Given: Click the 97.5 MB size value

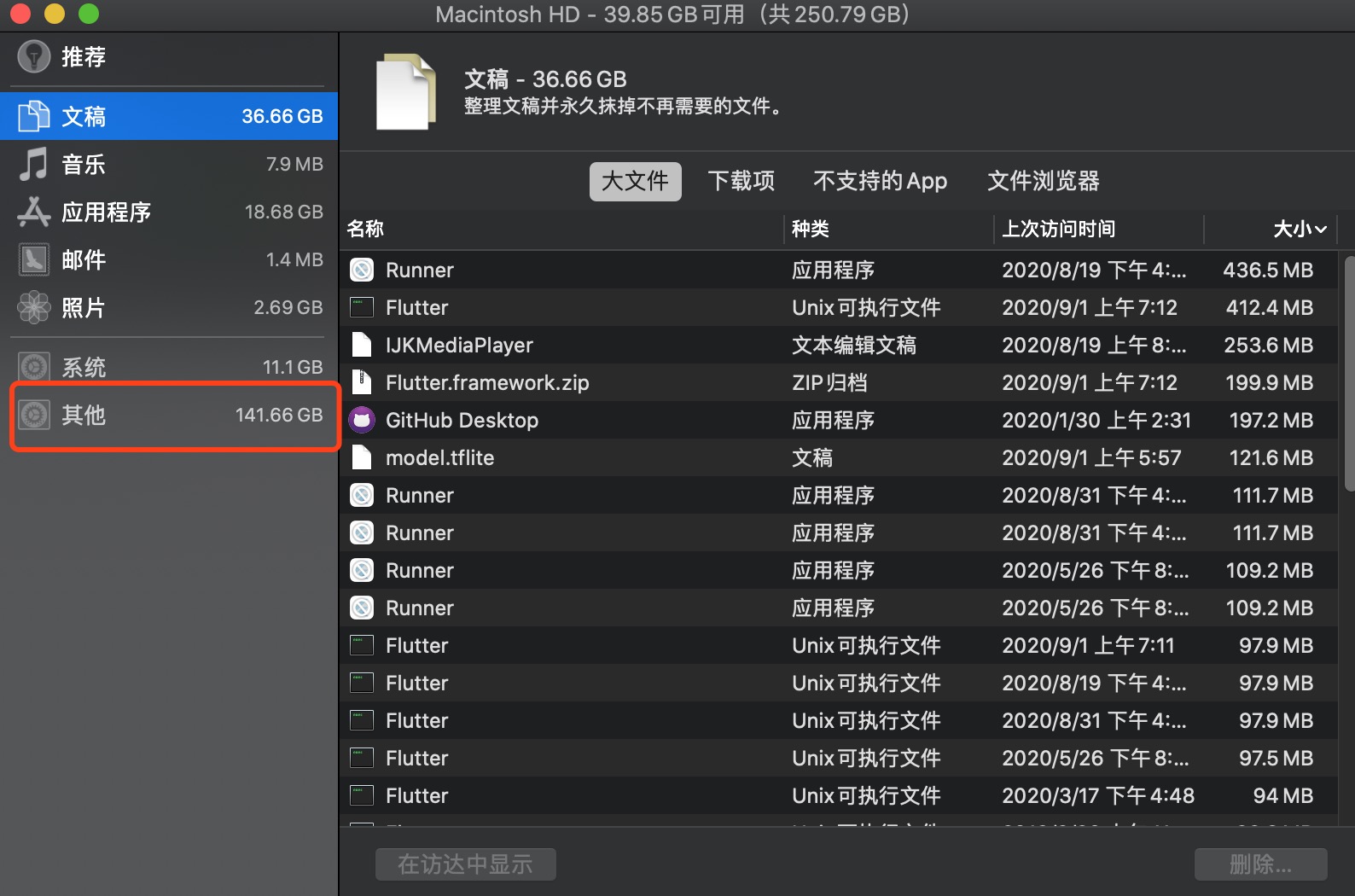Looking at the screenshot, I should tap(1276, 758).
